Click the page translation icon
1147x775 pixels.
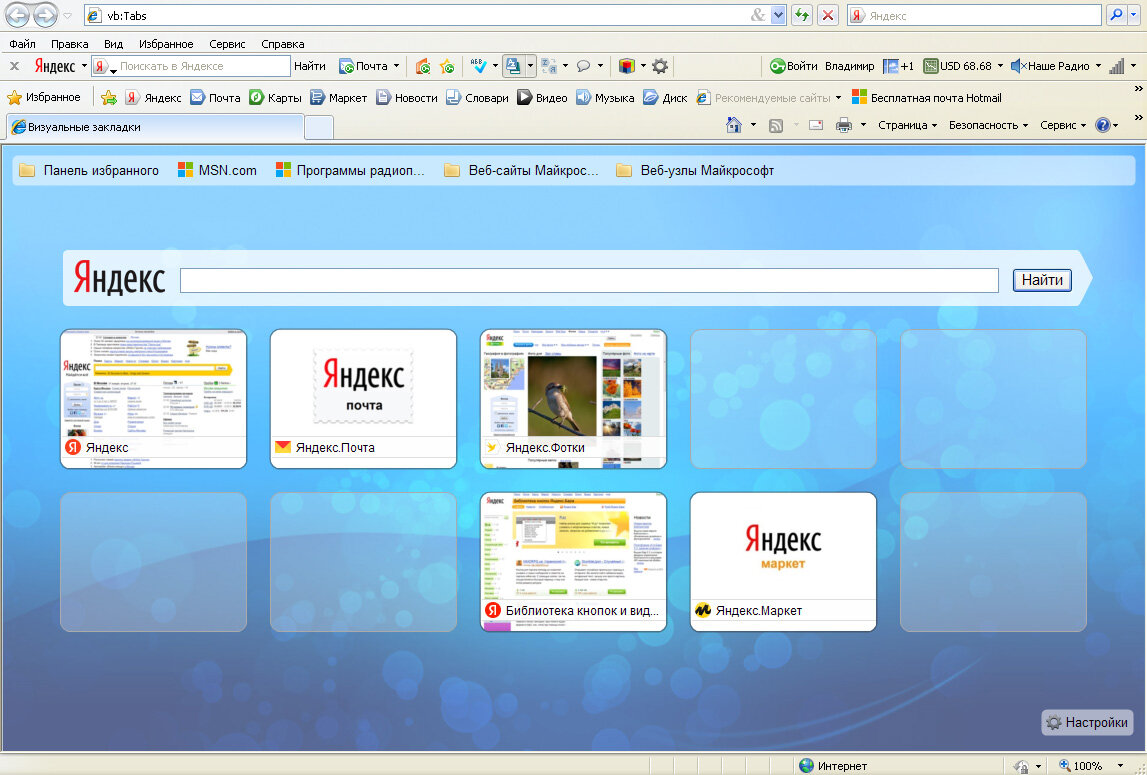(513, 66)
